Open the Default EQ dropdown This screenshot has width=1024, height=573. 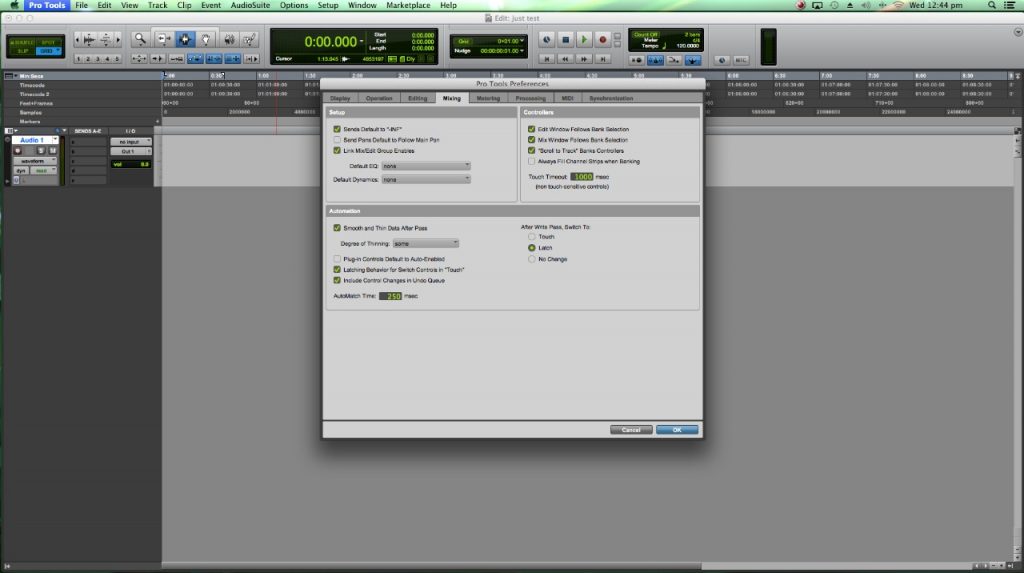[x=426, y=166]
